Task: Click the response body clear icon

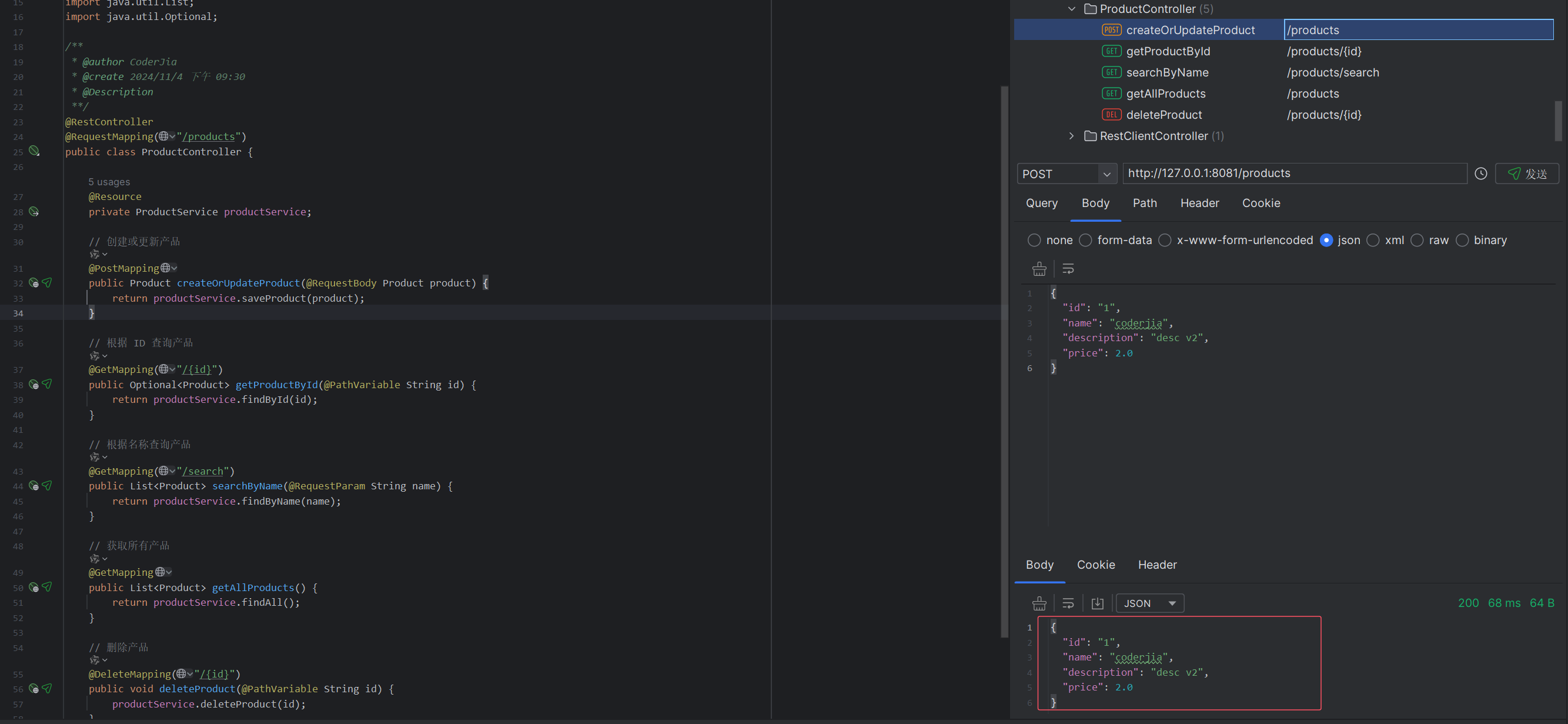Action: tap(1039, 602)
